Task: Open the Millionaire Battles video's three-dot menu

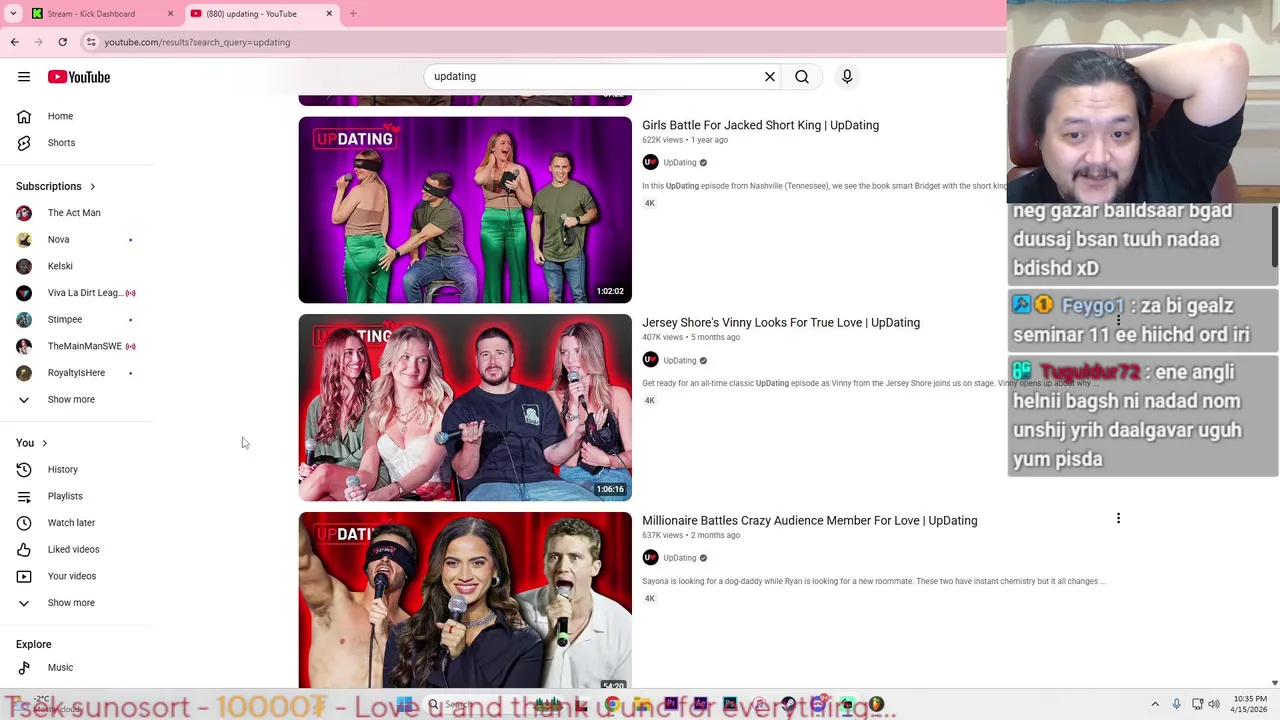Action: 1118,518
